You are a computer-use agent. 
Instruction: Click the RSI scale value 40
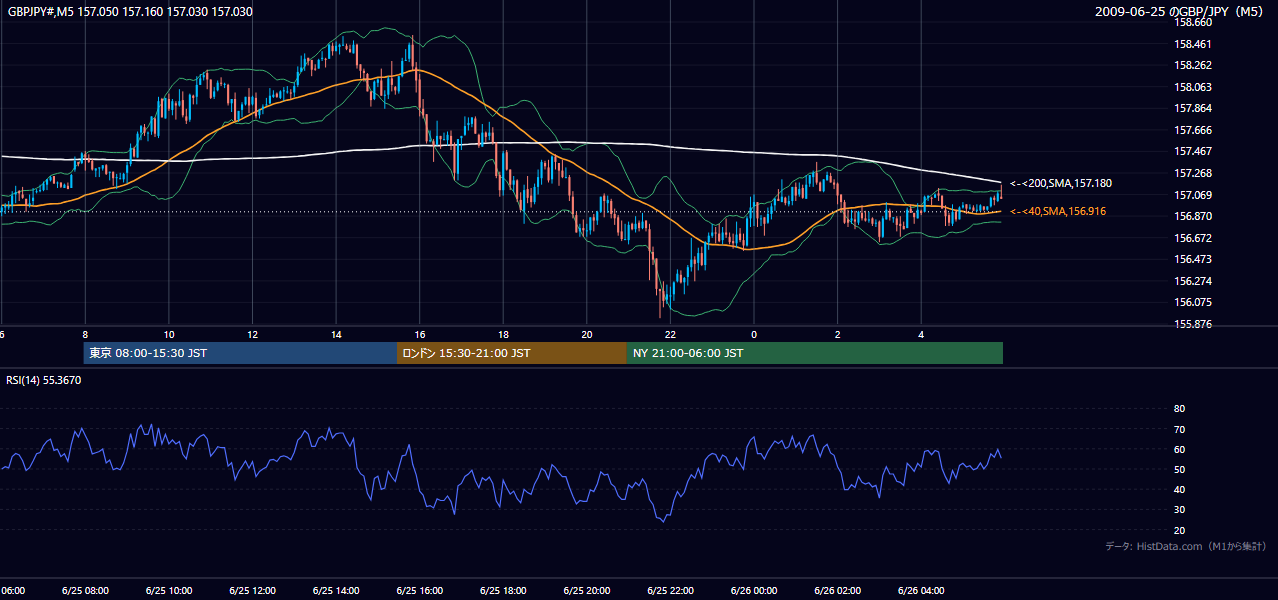[x=1179, y=489]
